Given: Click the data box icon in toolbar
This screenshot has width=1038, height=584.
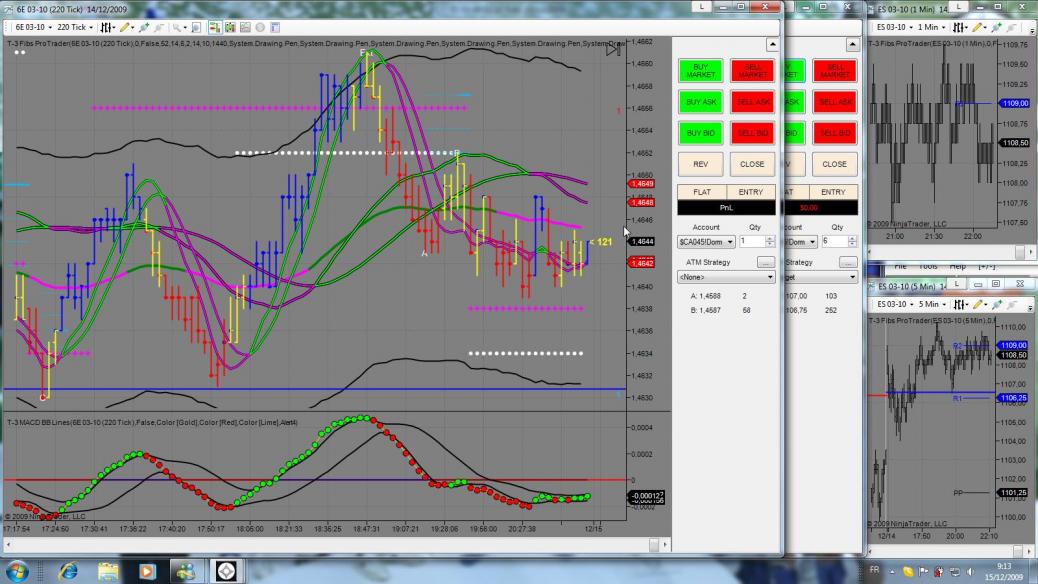Looking at the screenshot, I should coord(197,27).
